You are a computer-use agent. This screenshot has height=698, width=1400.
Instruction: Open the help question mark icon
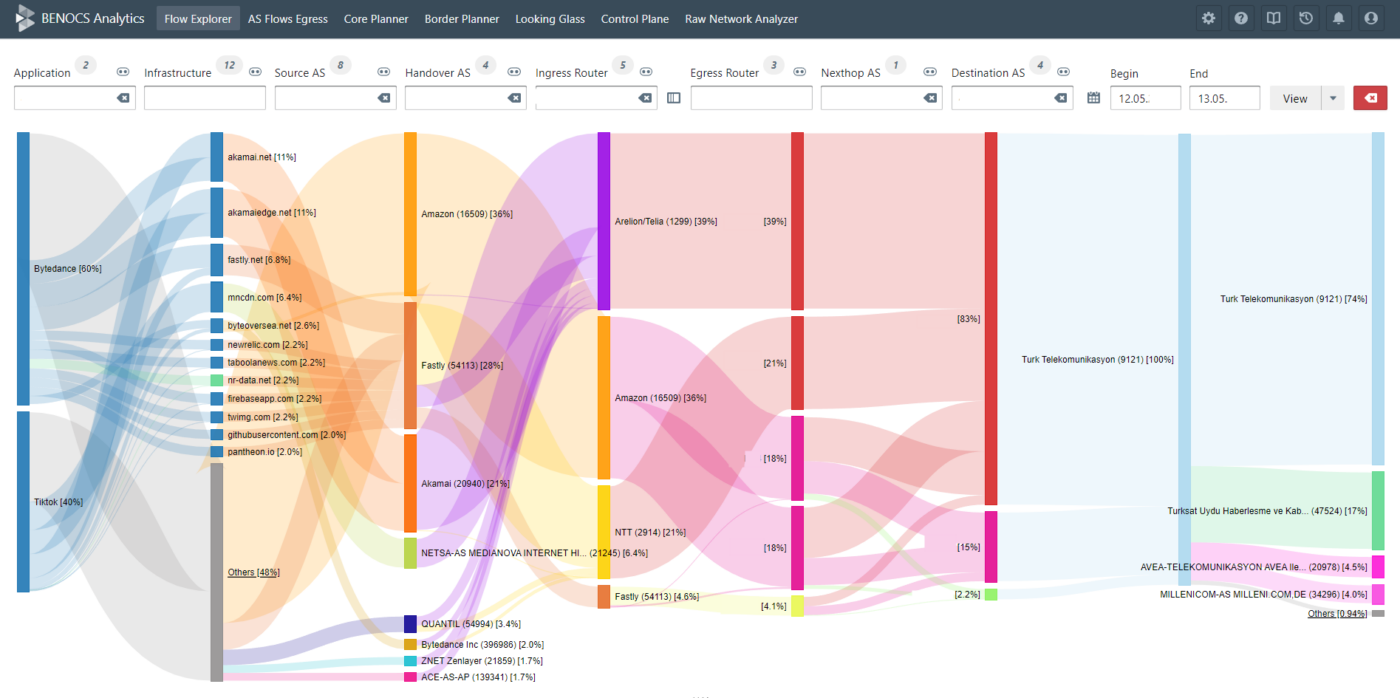point(1241,18)
